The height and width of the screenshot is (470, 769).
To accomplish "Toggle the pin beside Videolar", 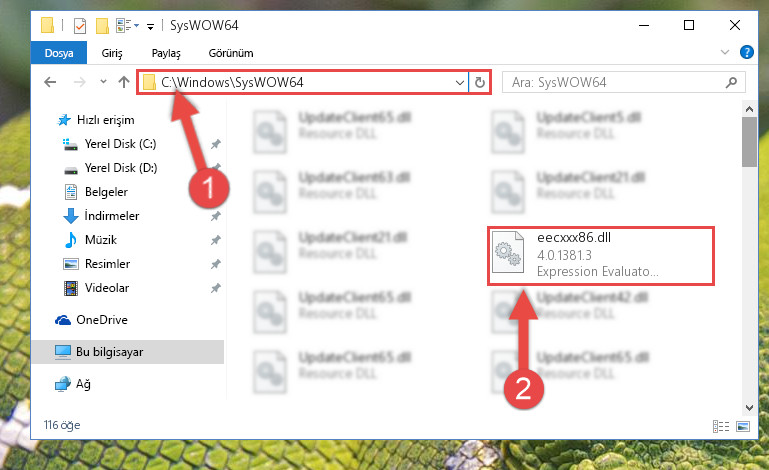I will tap(215, 288).
